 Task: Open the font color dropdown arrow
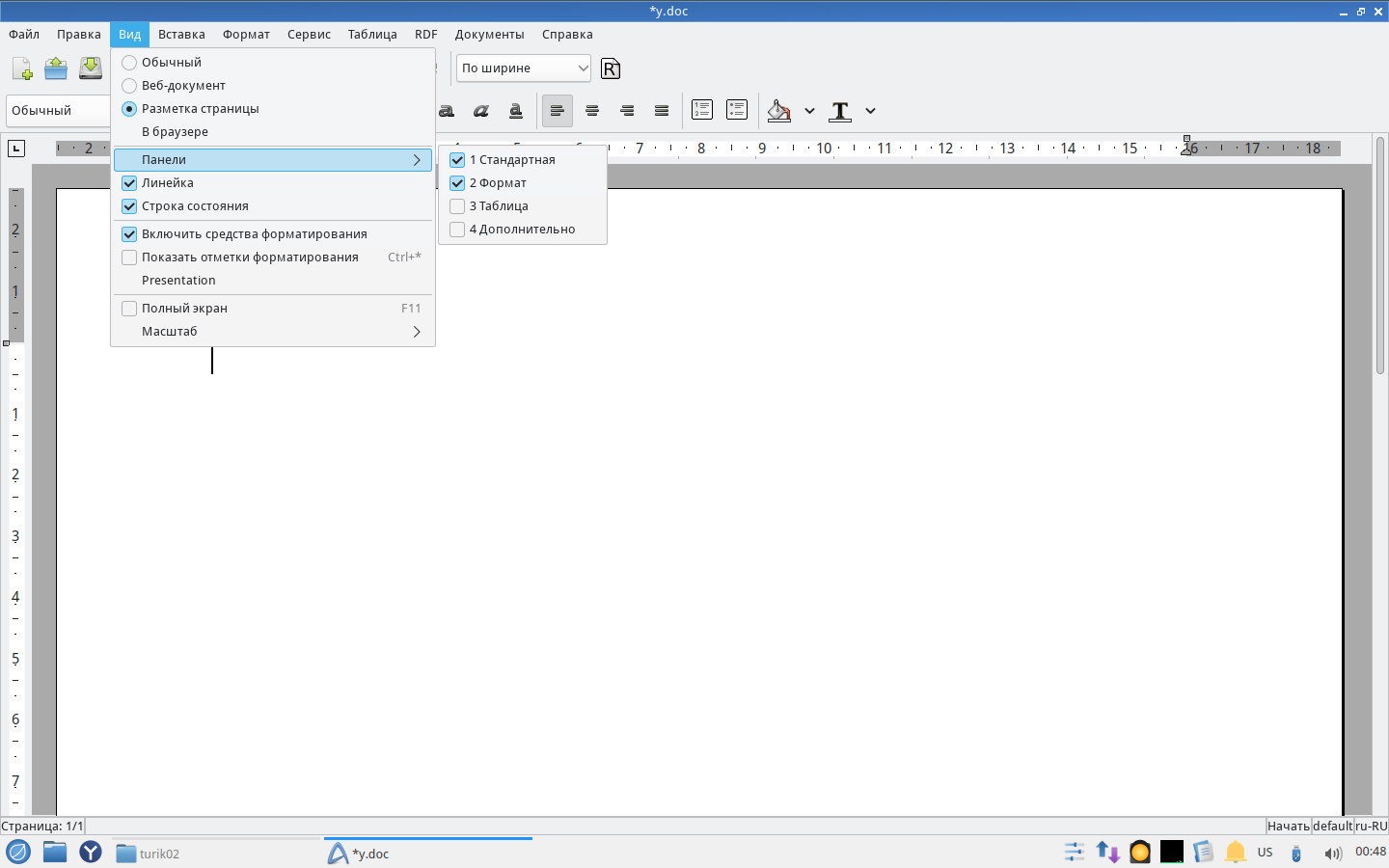[870, 111]
